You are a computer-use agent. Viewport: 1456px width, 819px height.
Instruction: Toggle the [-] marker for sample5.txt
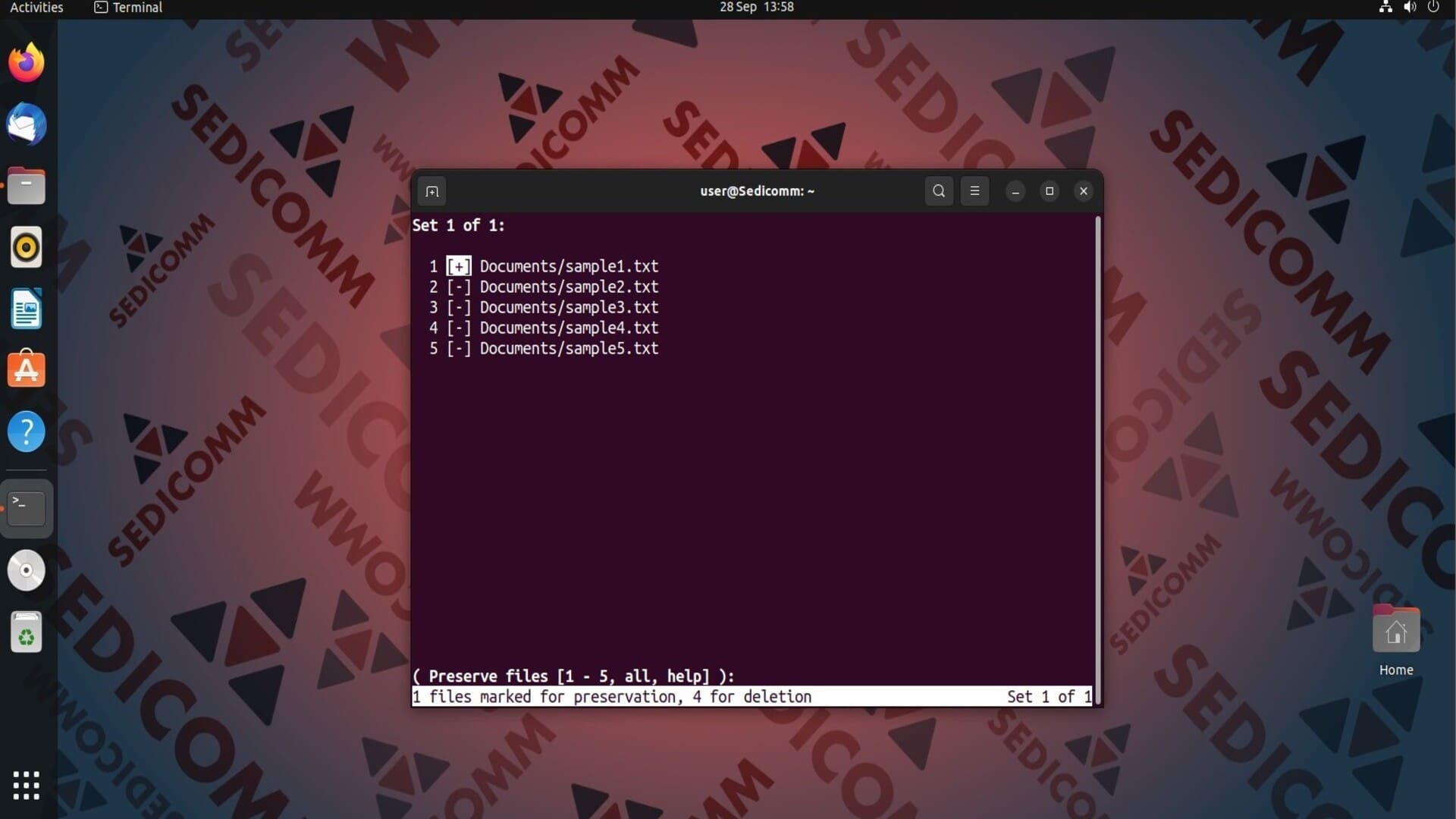tap(459, 348)
